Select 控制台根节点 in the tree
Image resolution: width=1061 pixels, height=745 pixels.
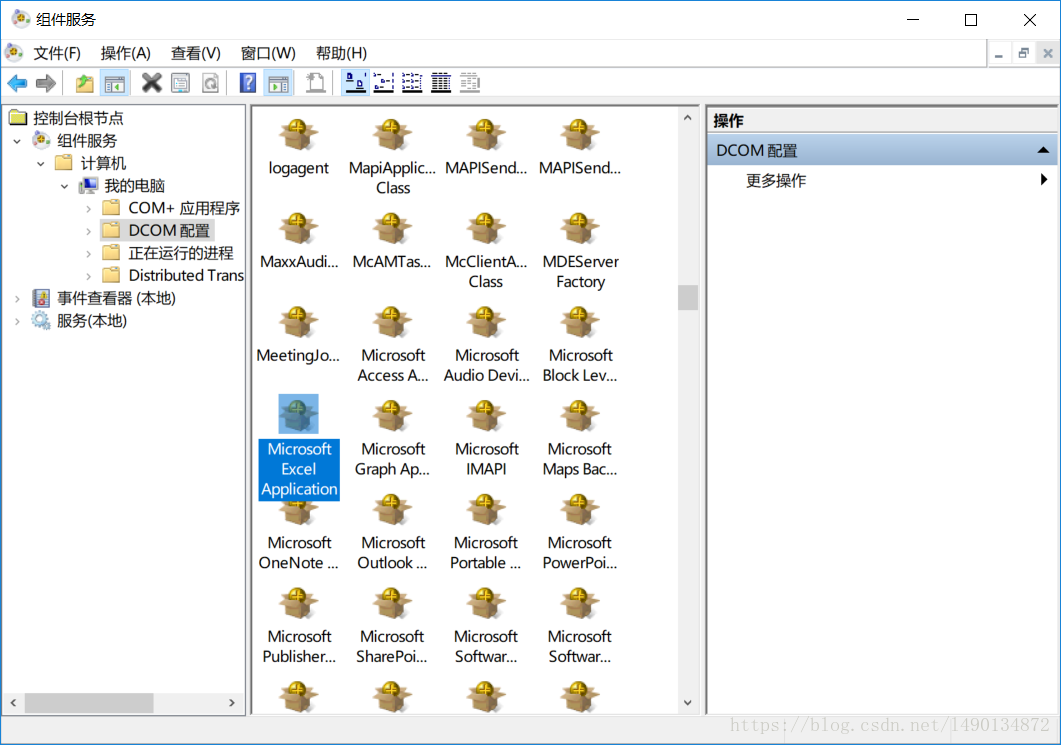[x=66, y=118]
